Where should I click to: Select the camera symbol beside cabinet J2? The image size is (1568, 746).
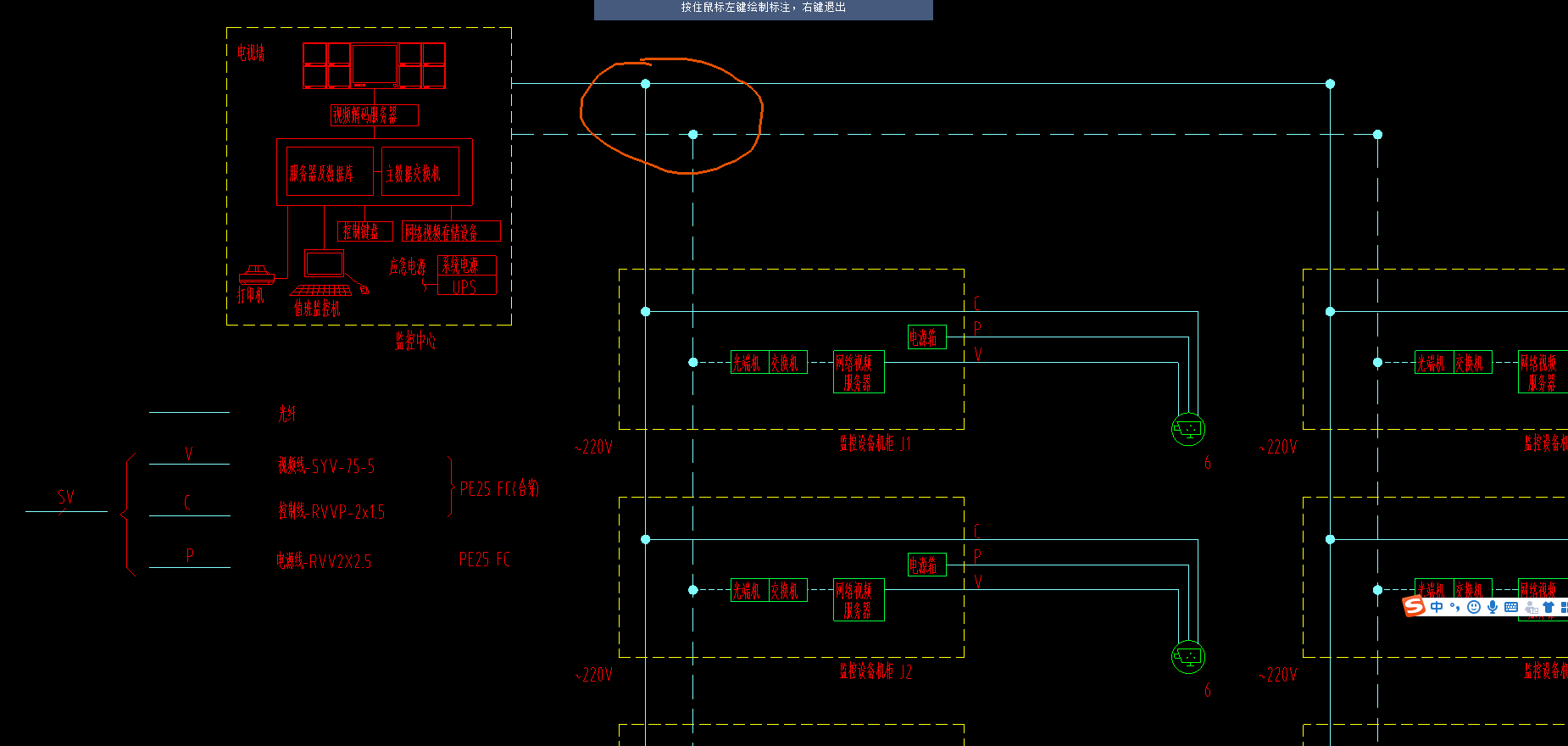(x=1187, y=657)
